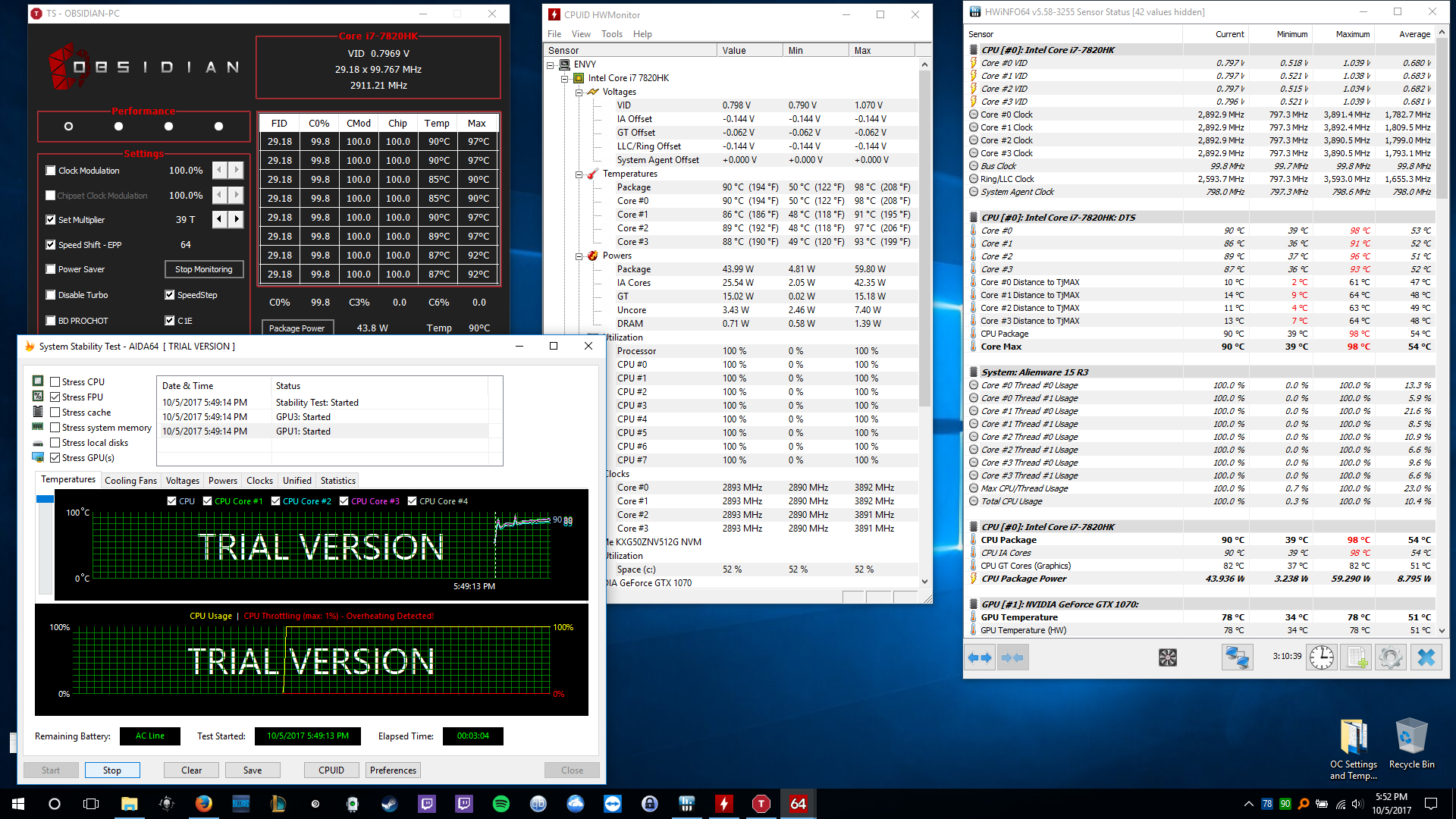Switch to Cooling Fans tab

coord(130,481)
